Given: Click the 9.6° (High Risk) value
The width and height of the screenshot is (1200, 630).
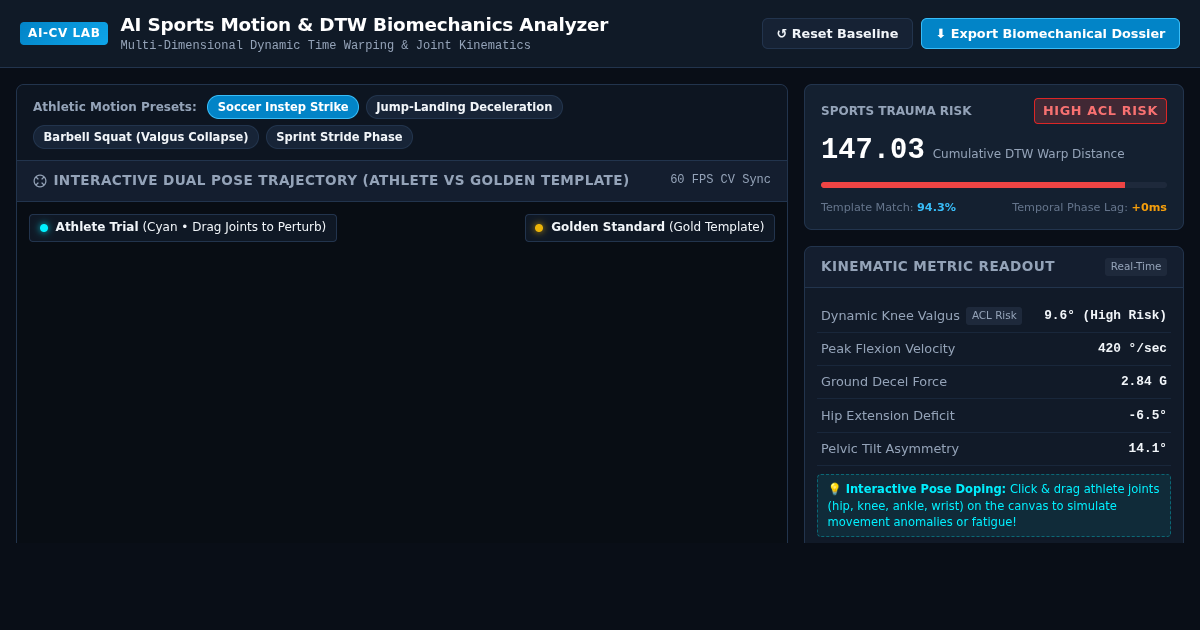Looking at the screenshot, I should (1105, 316).
